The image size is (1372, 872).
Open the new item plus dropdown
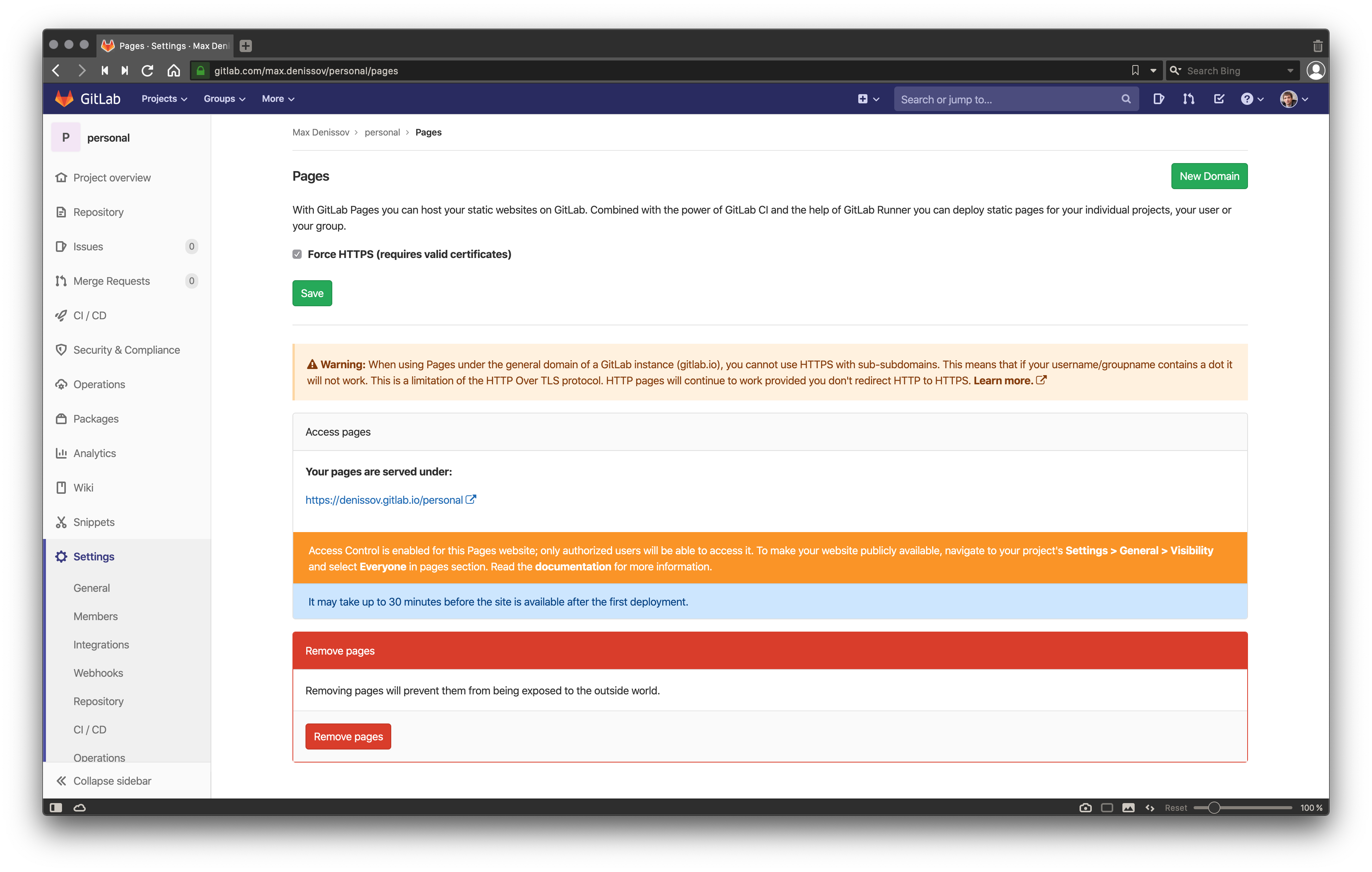(x=868, y=99)
